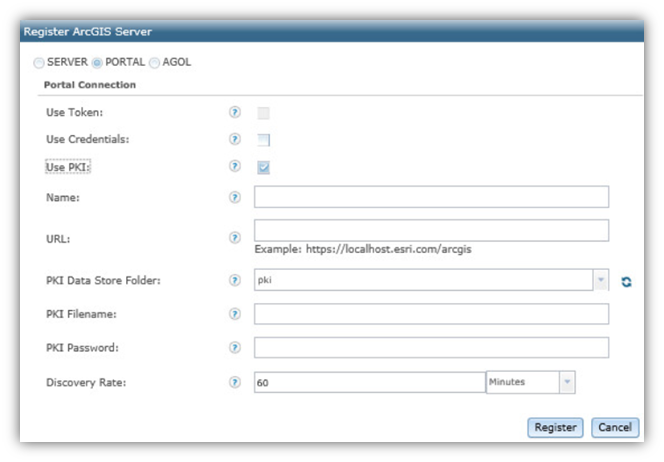Viewport: 664px width, 462px height.
Task: Cancel the Register ArcGIS Server dialog
Action: [614, 427]
